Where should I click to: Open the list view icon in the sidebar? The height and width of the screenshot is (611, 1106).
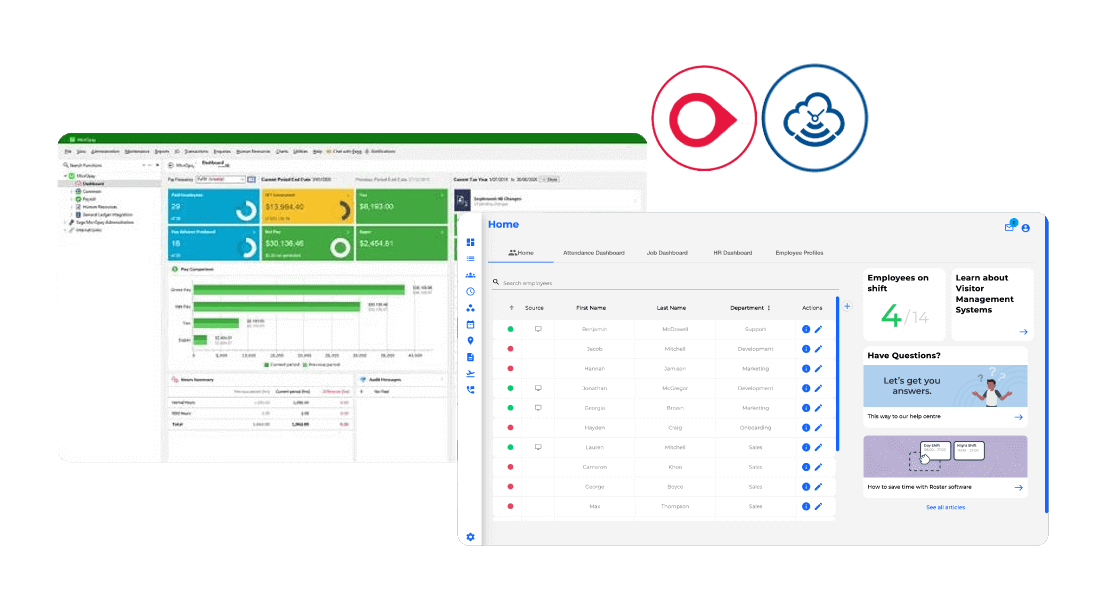[470, 258]
